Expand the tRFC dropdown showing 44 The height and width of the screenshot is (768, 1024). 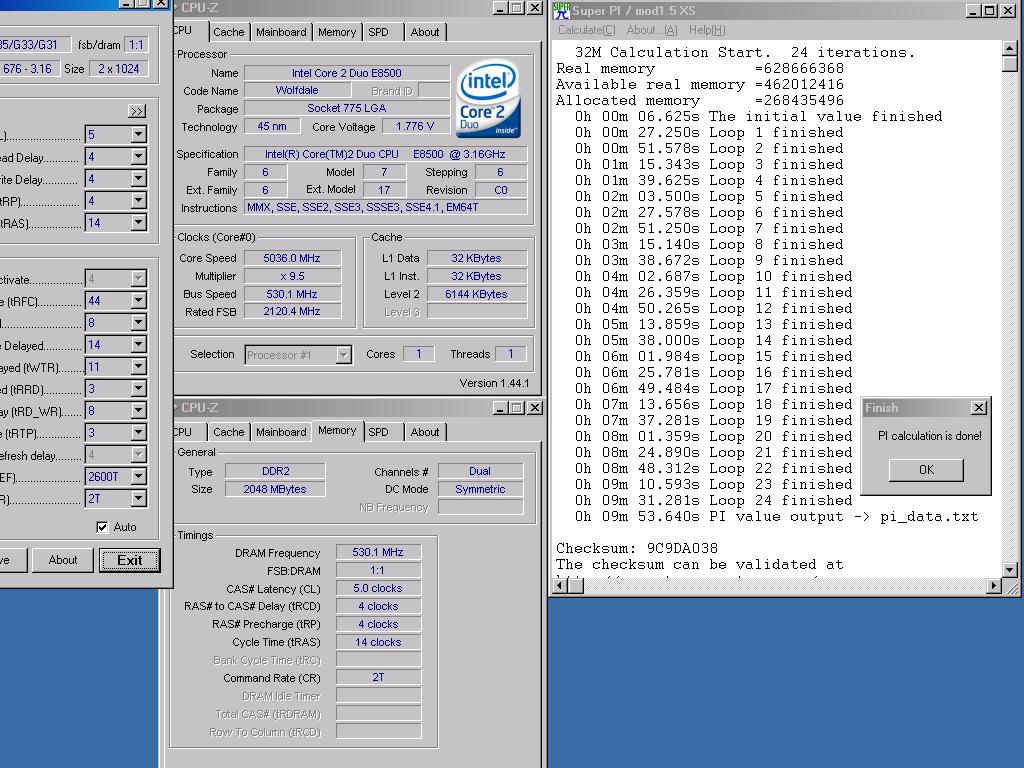tap(138, 301)
